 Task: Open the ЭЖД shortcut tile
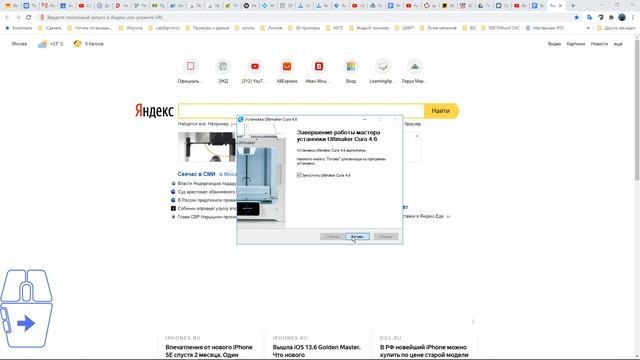click(223, 71)
